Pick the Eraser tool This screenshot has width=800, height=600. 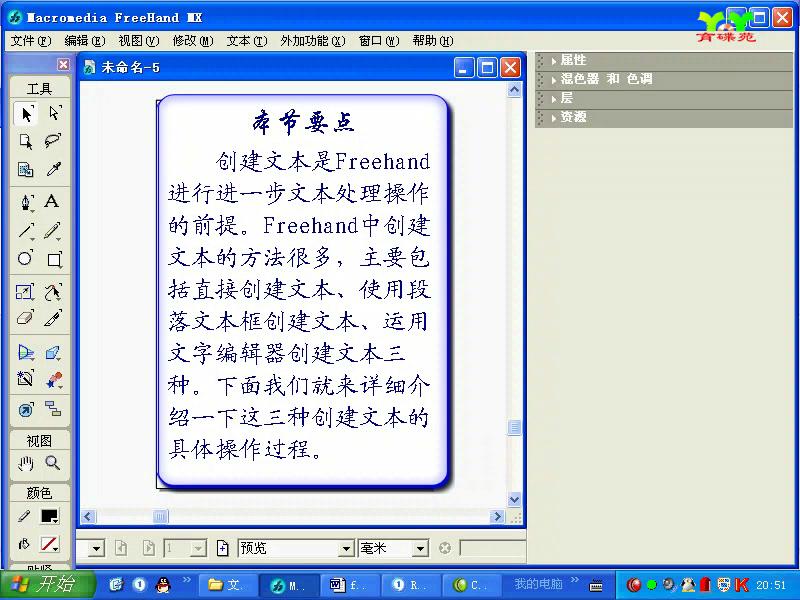coord(25,318)
